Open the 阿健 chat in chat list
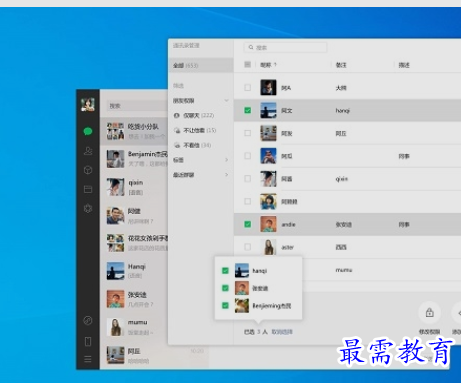 tap(134, 216)
